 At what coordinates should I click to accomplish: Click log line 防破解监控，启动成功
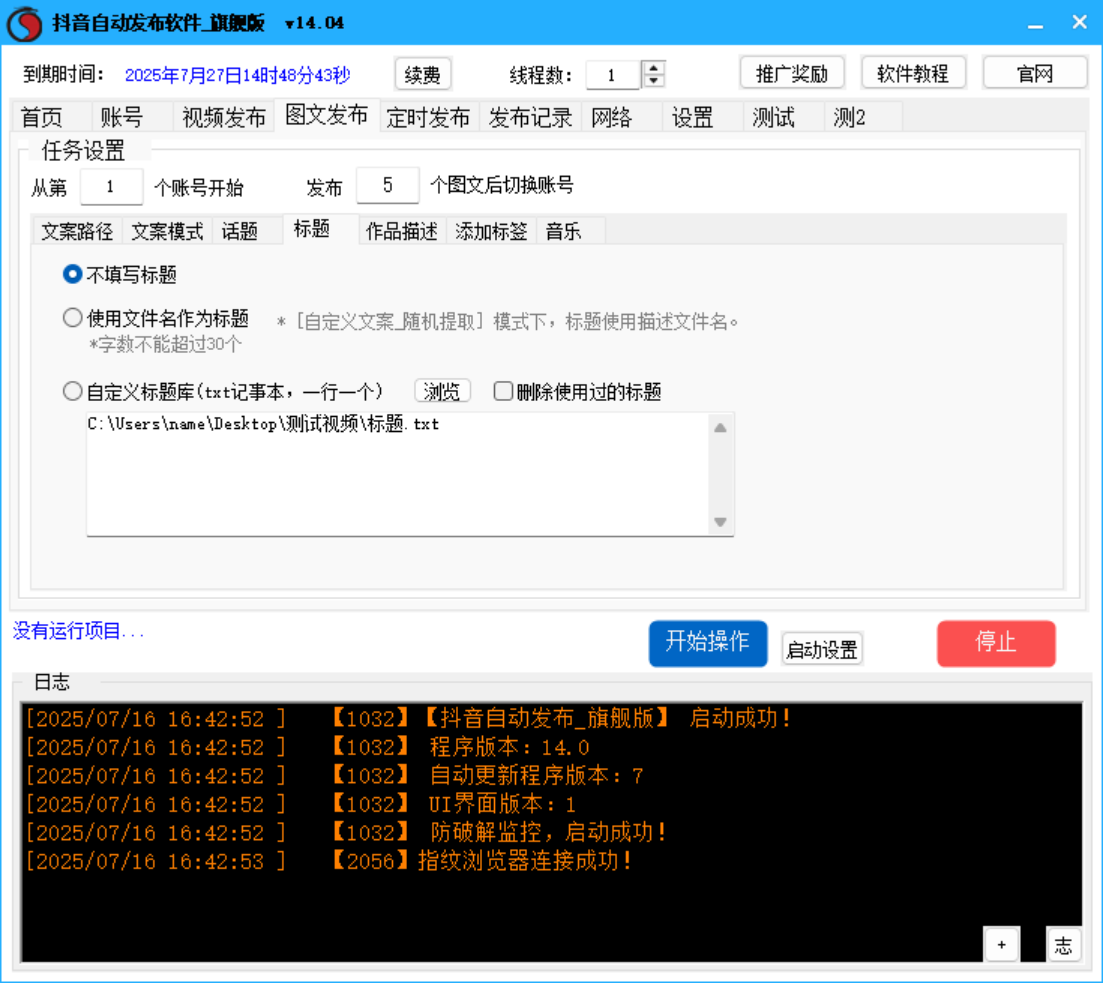coord(549,832)
